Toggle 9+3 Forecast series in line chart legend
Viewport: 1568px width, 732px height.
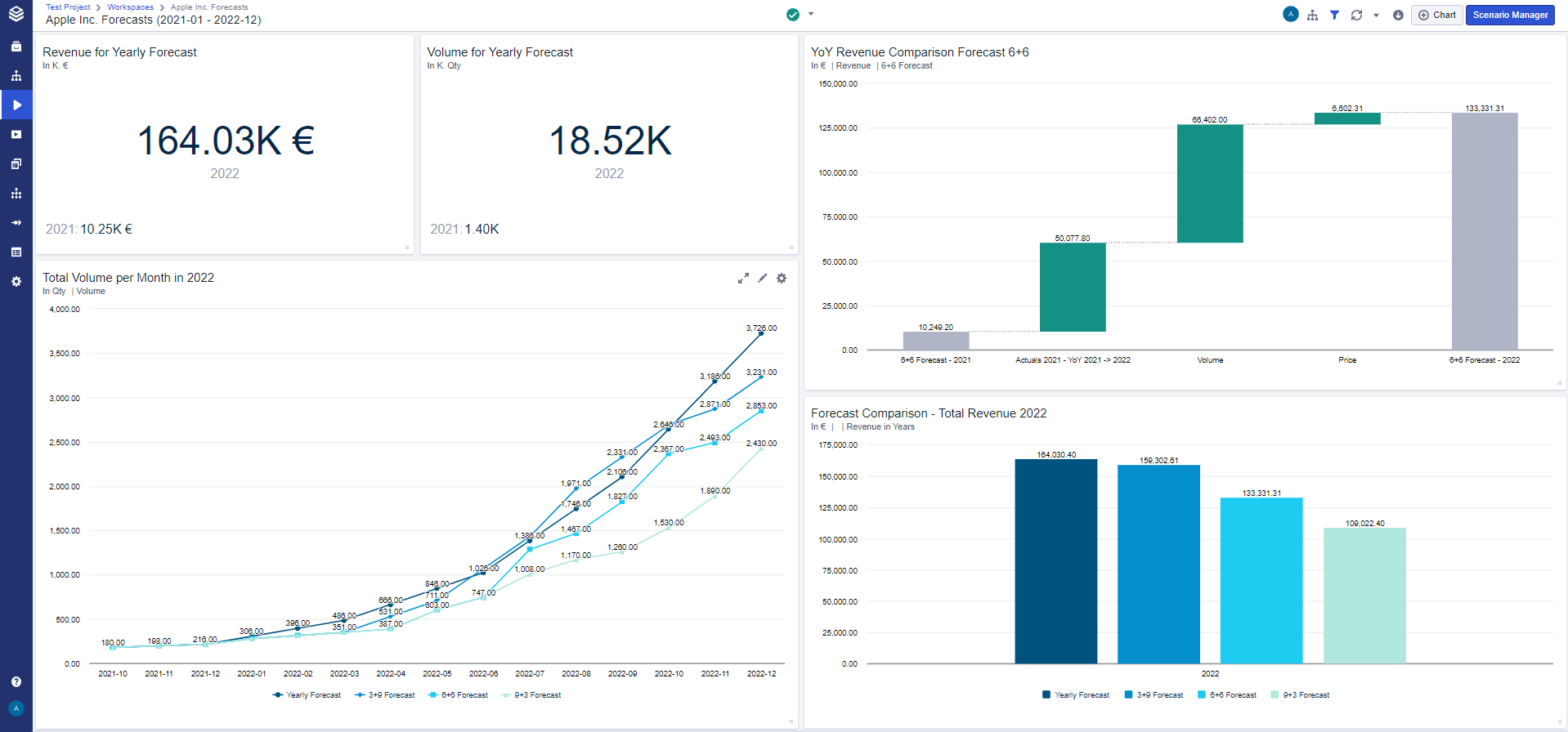point(531,695)
